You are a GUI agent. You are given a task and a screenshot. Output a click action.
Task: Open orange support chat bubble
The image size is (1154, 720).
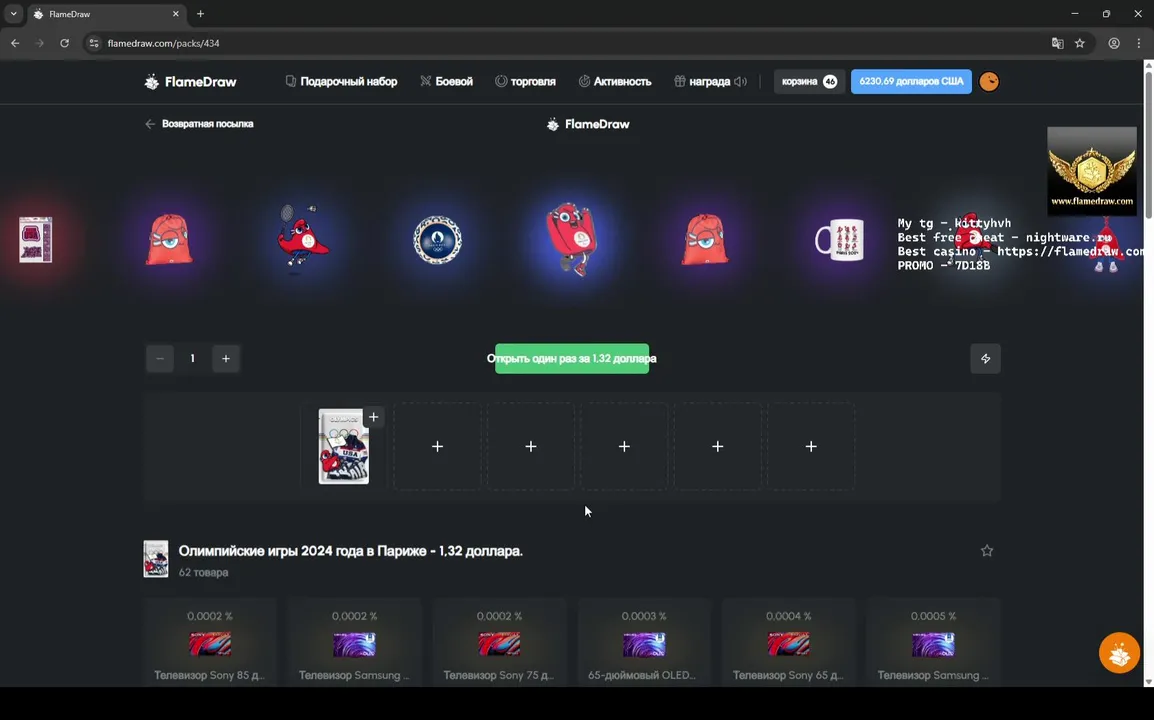(x=1119, y=653)
